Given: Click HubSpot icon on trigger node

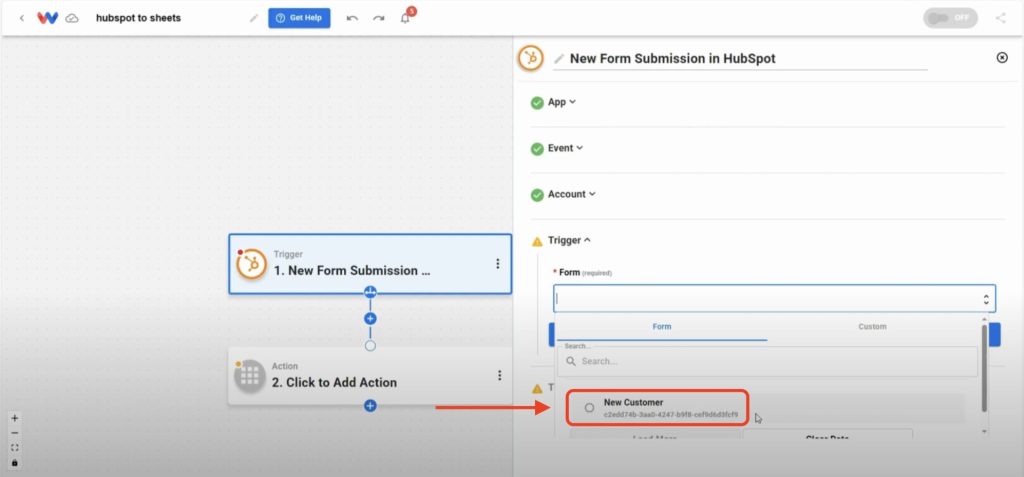Looking at the screenshot, I should [x=251, y=265].
